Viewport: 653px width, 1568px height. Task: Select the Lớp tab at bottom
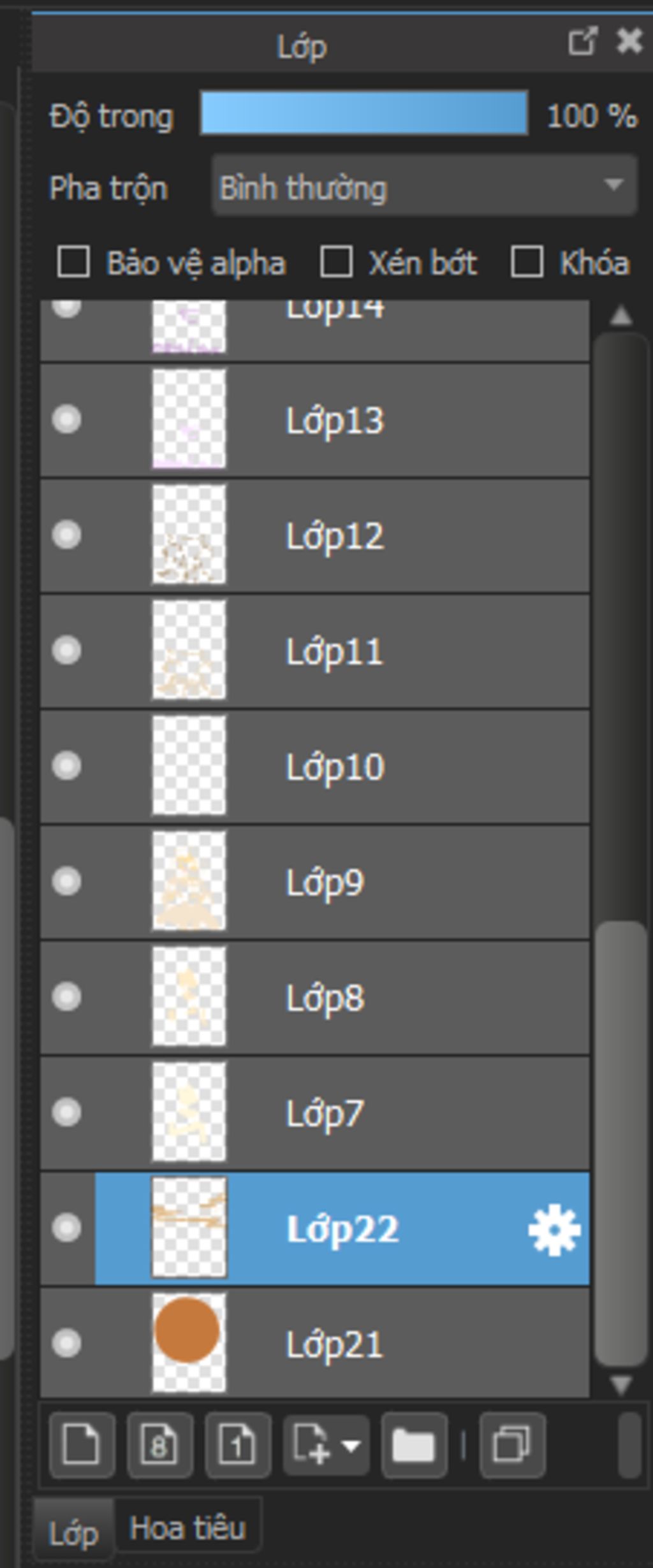73,1532
